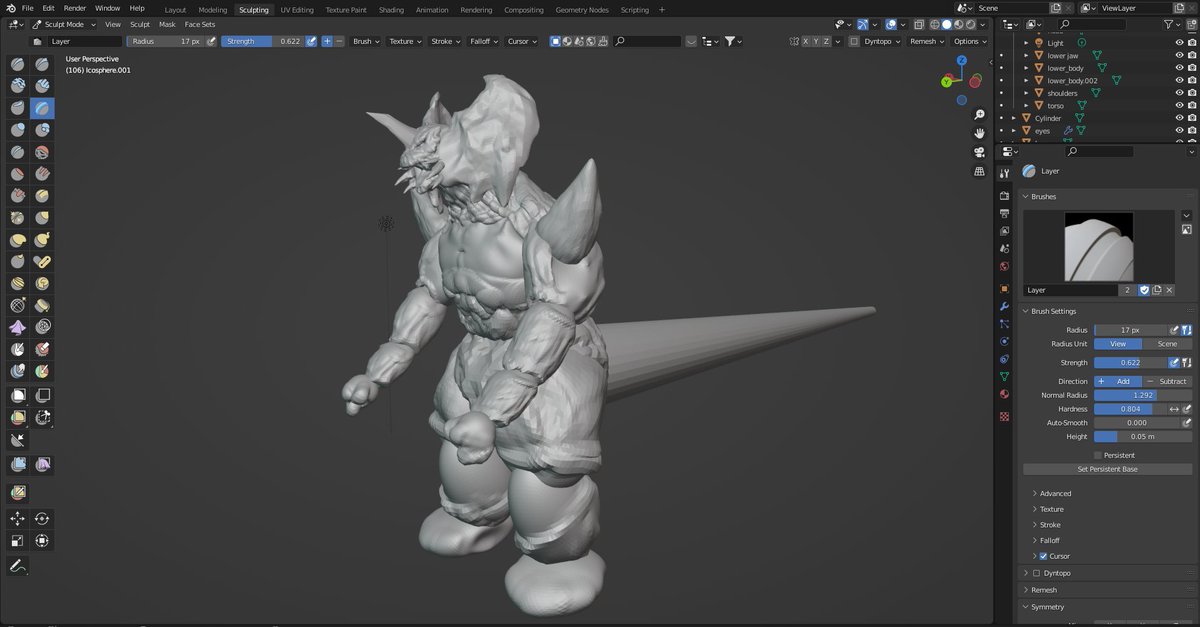The height and width of the screenshot is (627, 1200).
Task: Select the active Layer brush tool
Action: 42,108
